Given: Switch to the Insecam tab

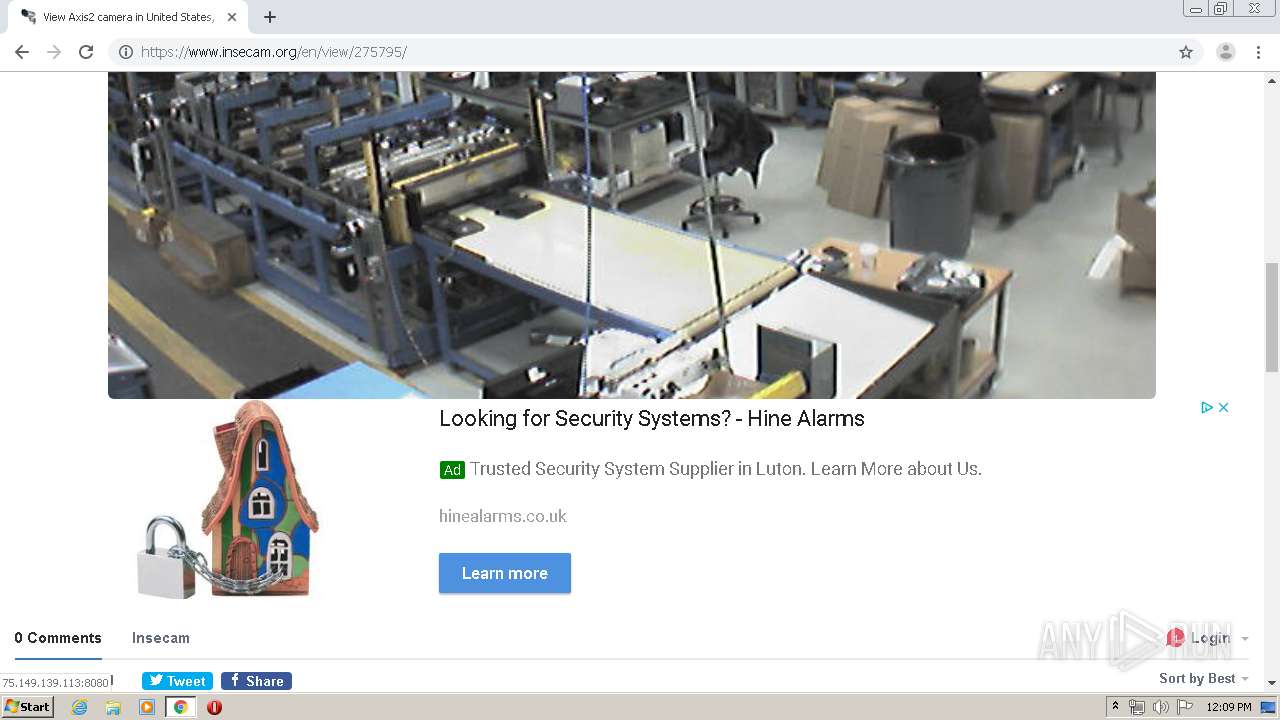Looking at the screenshot, I should pyautogui.click(x=161, y=638).
